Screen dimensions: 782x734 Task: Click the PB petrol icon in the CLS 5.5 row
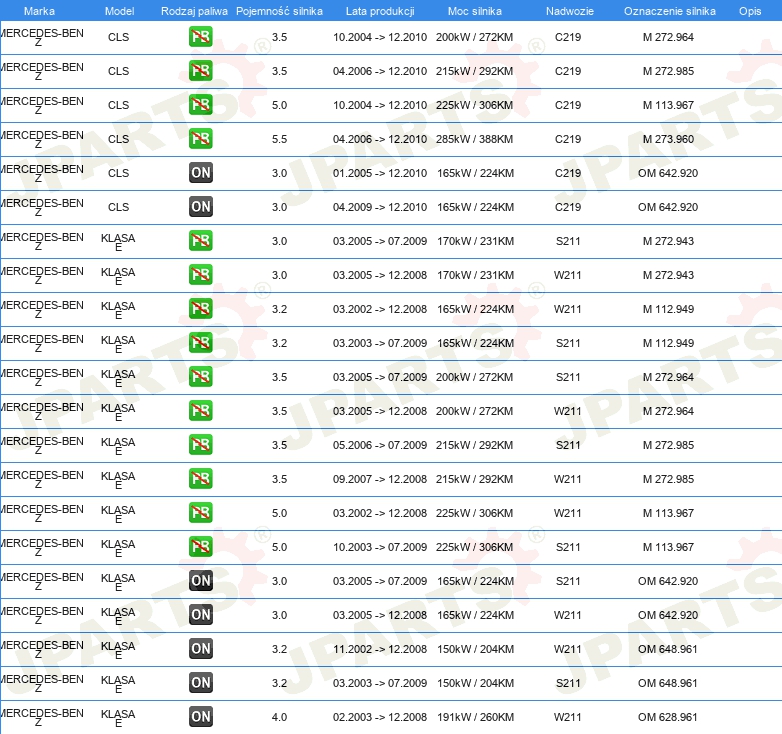(200, 139)
